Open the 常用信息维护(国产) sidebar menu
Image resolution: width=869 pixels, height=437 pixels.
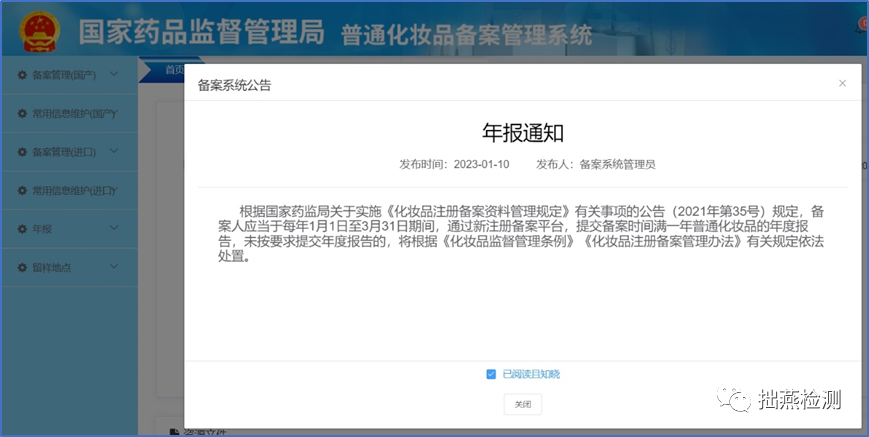(69, 114)
